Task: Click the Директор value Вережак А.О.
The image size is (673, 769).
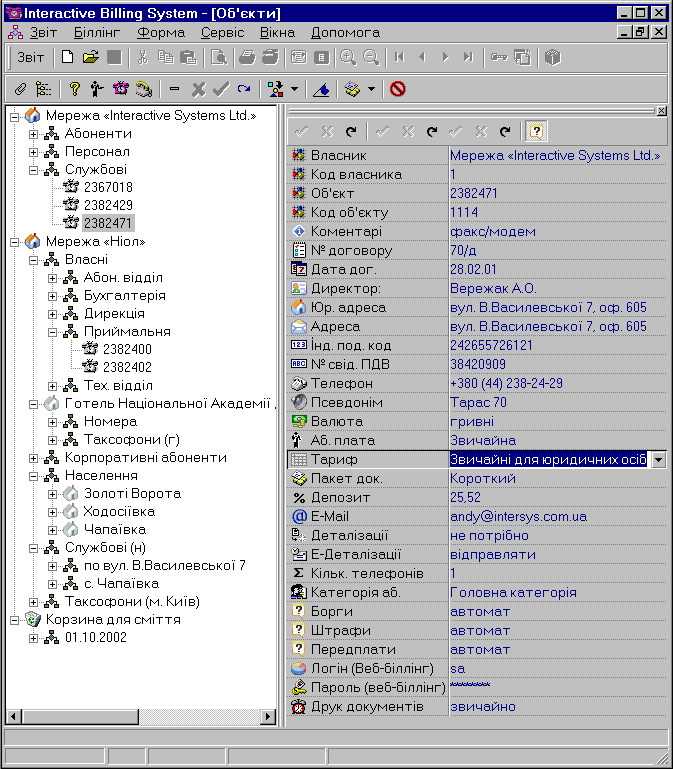Action: tap(493, 288)
